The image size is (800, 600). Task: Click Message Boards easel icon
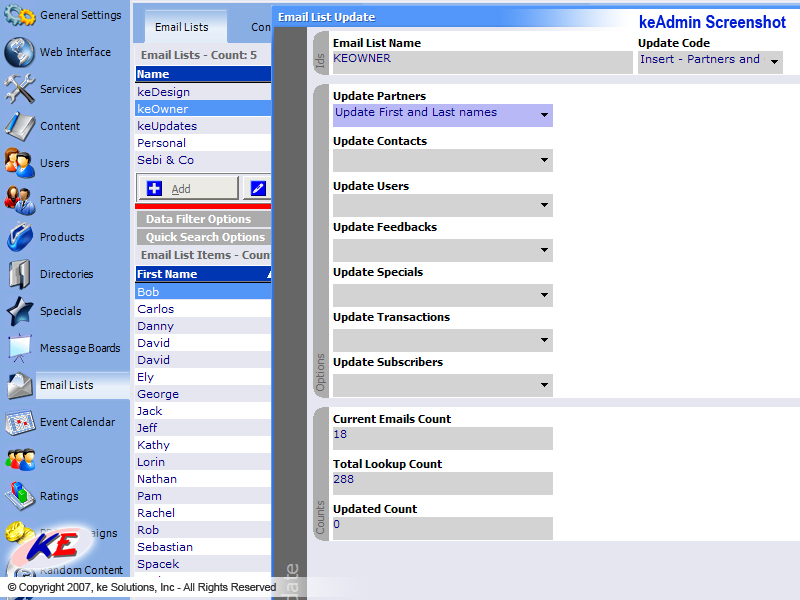(19, 348)
